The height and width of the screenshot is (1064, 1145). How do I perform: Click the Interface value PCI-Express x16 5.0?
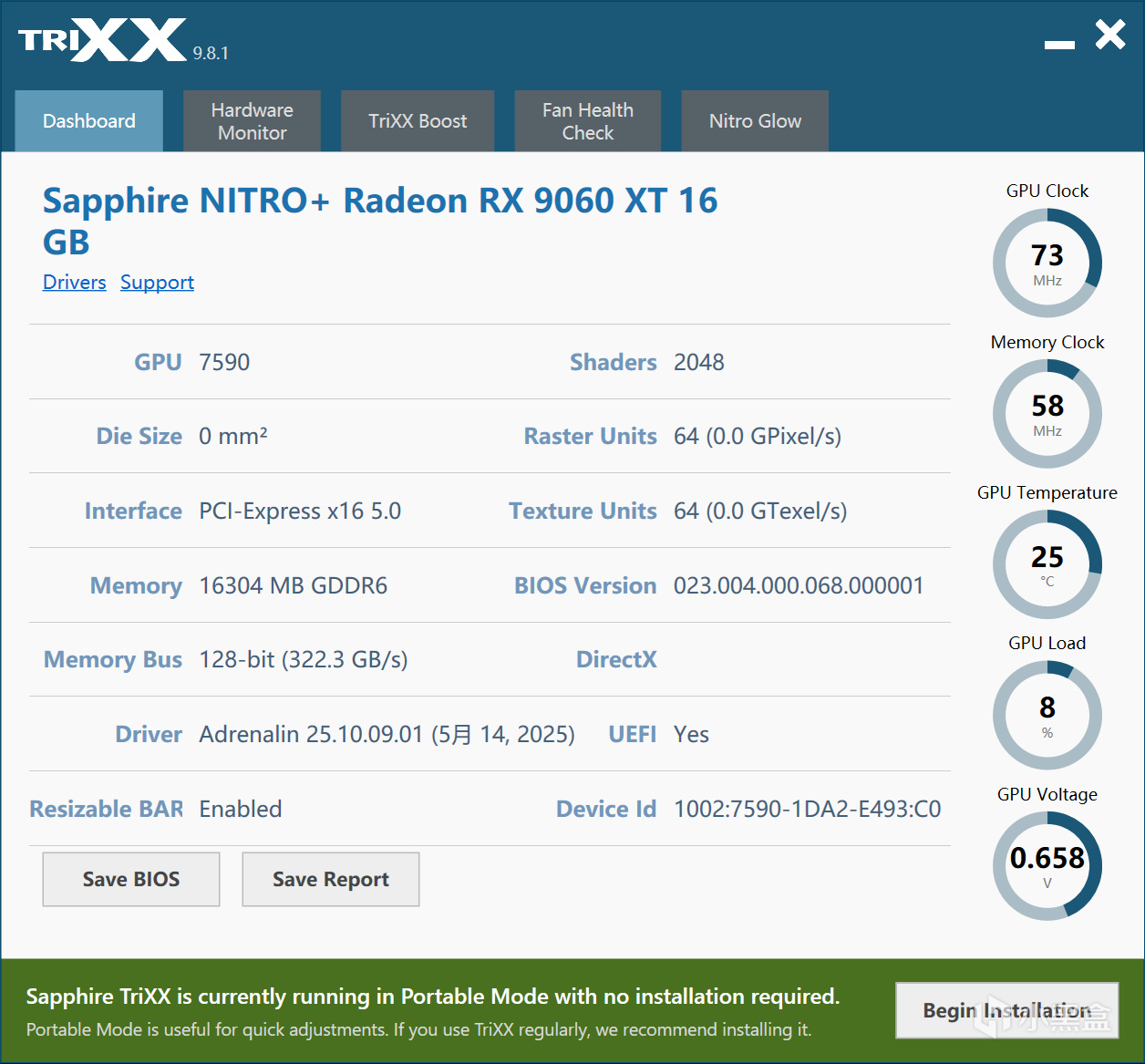[300, 511]
